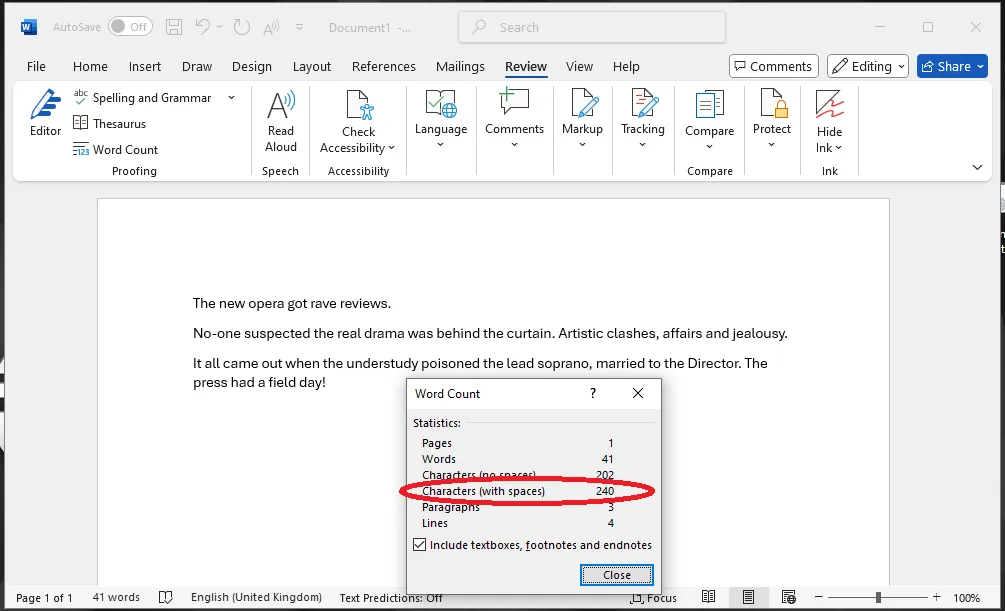The image size is (1005, 611).
Task: Click the 100% zoom level
Action: 967,598
